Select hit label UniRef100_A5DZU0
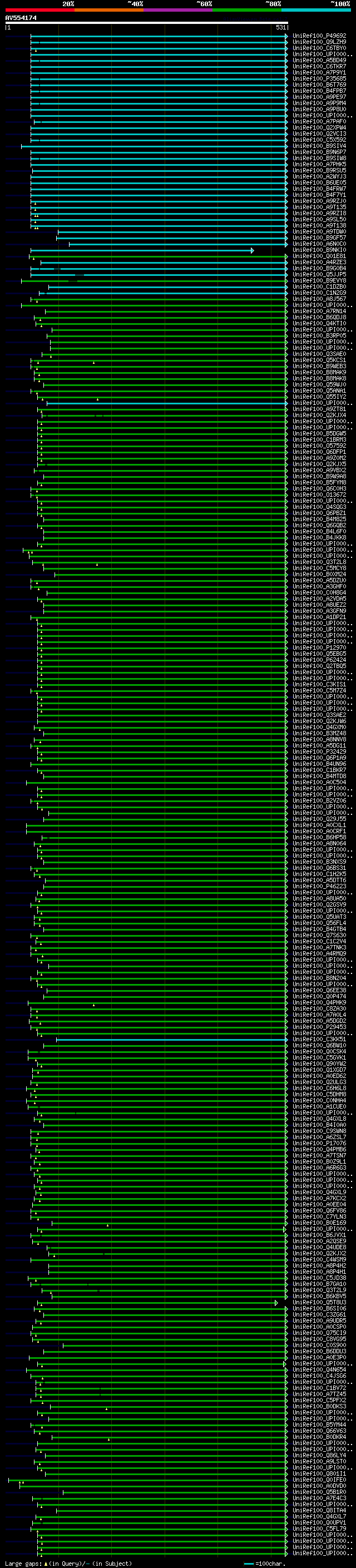 pyautogui.click(x=319, y=580)
